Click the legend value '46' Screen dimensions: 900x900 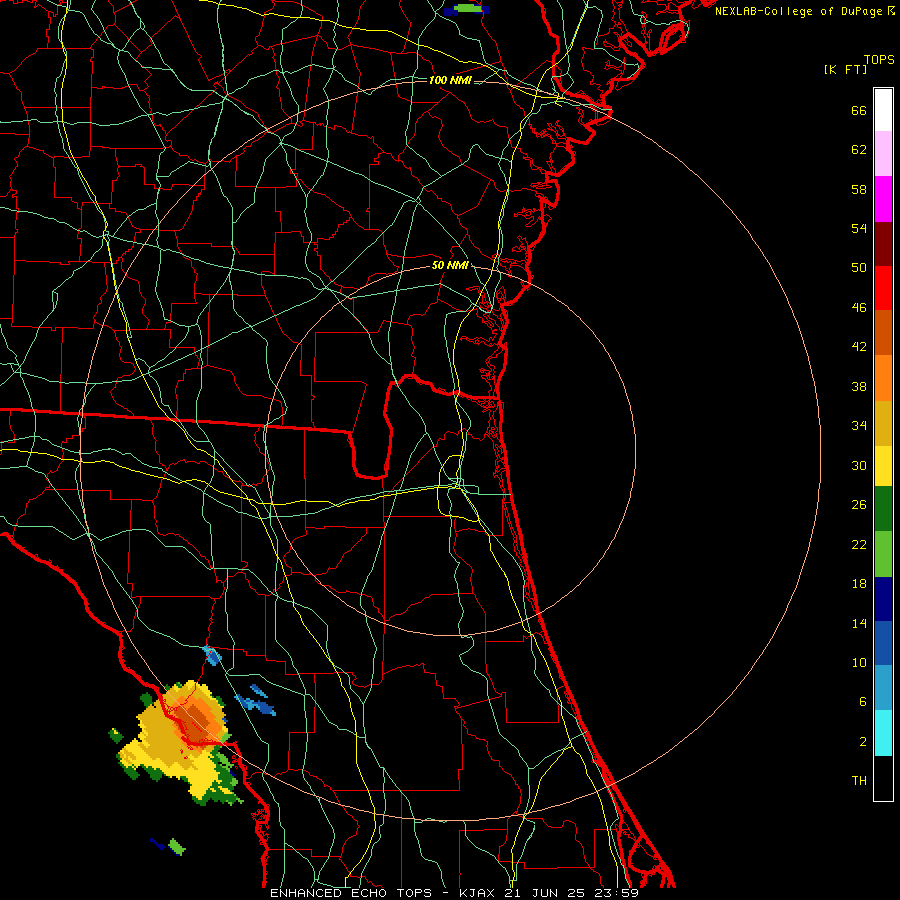pos(859,307)
